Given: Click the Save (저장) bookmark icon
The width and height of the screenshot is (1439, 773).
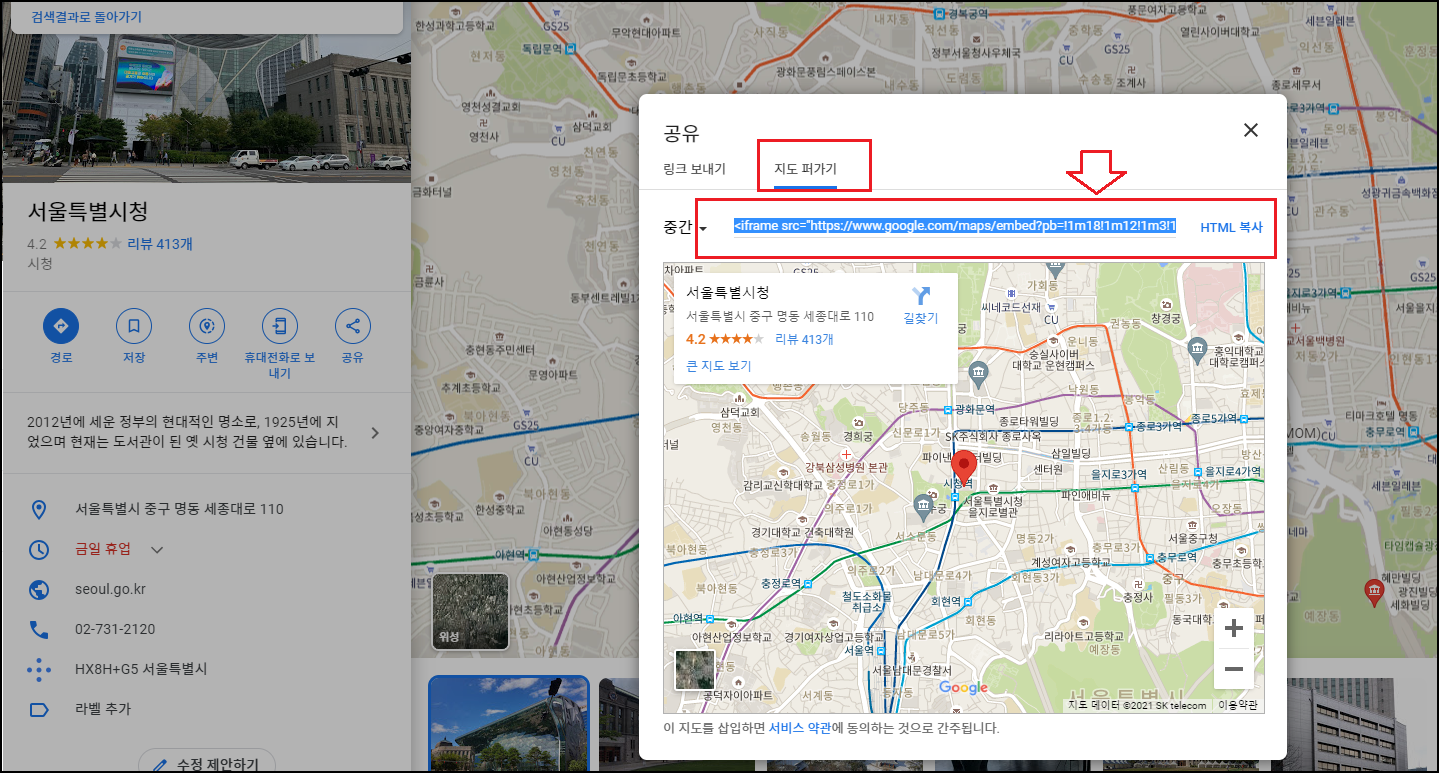Looking at the screenshot, I should [x=134, y=326].
